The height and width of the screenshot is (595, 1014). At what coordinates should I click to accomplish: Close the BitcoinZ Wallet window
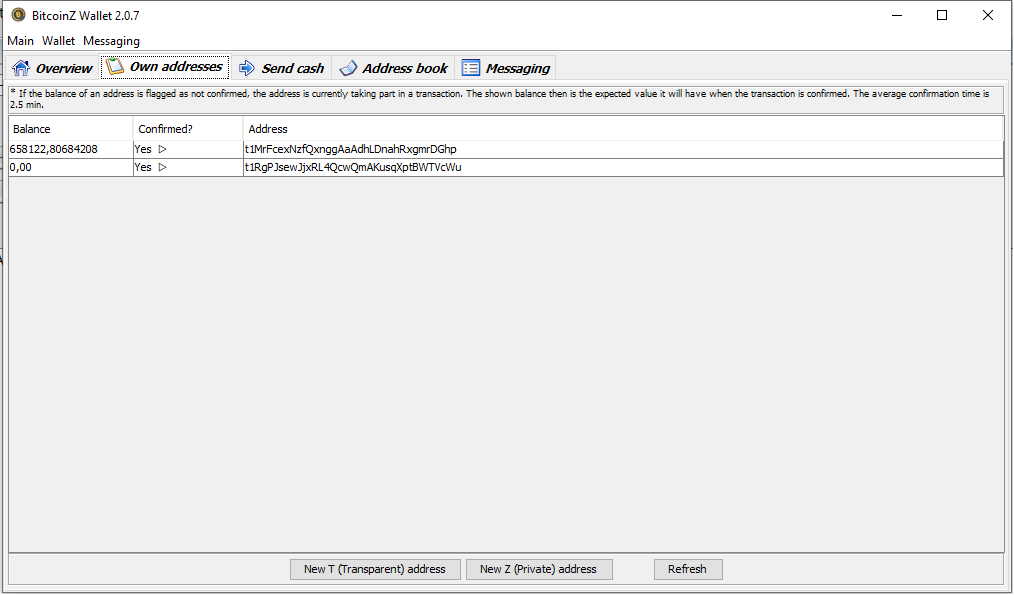[987, 15]
